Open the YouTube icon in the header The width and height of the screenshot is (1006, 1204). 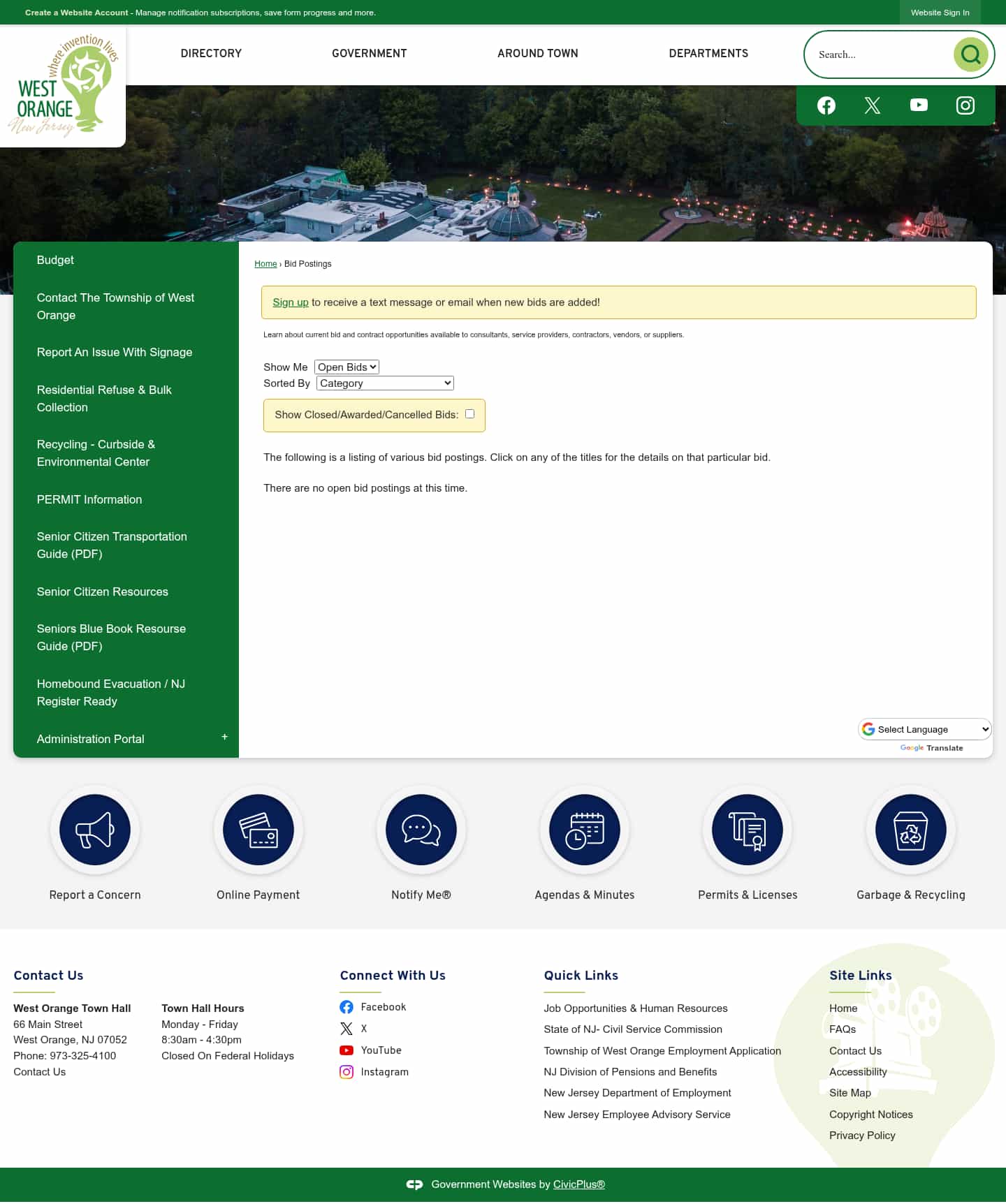coord(919,105)
